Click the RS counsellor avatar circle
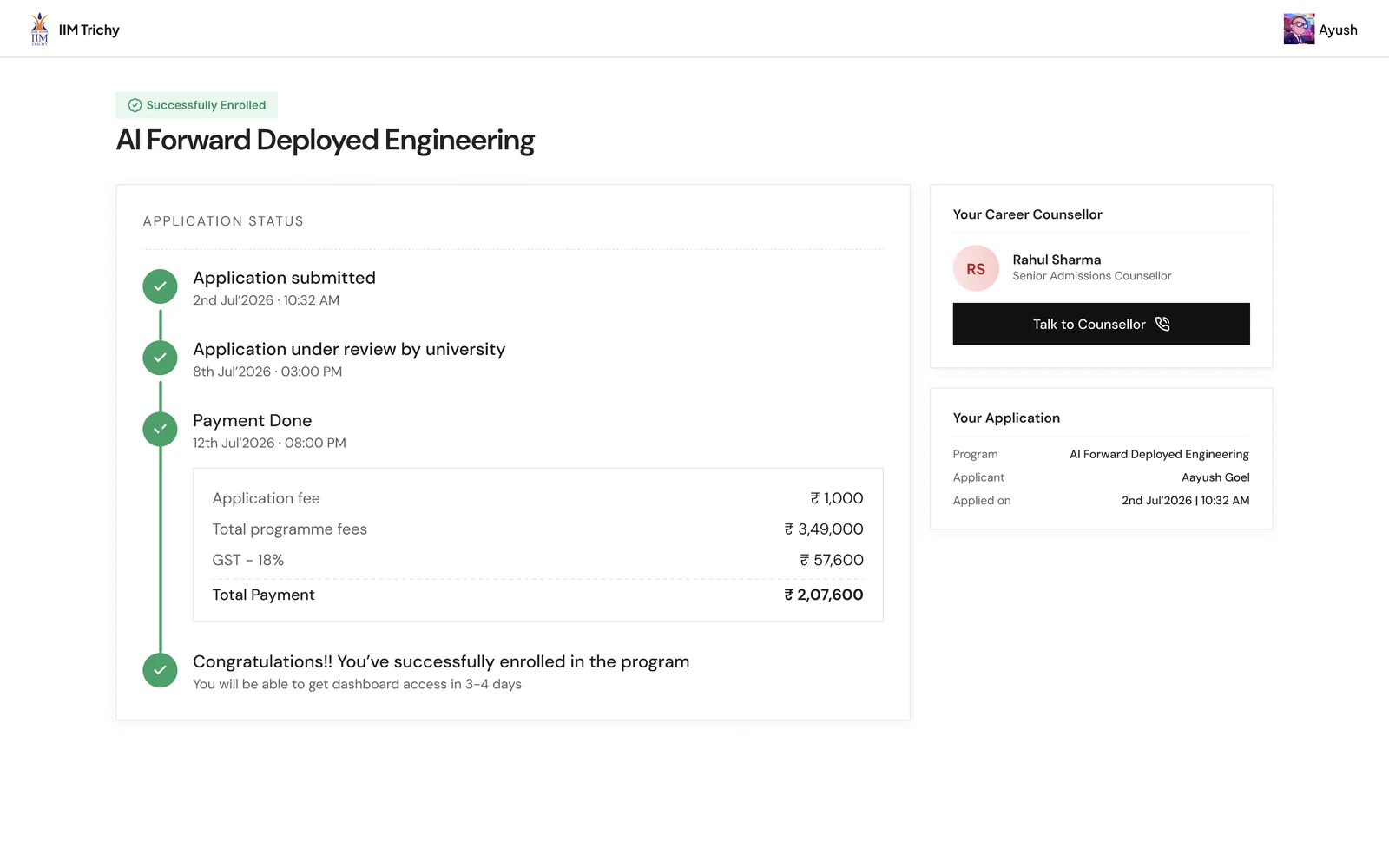The width and height of the screenshot is (1389, 868). [x=976, y=269]
